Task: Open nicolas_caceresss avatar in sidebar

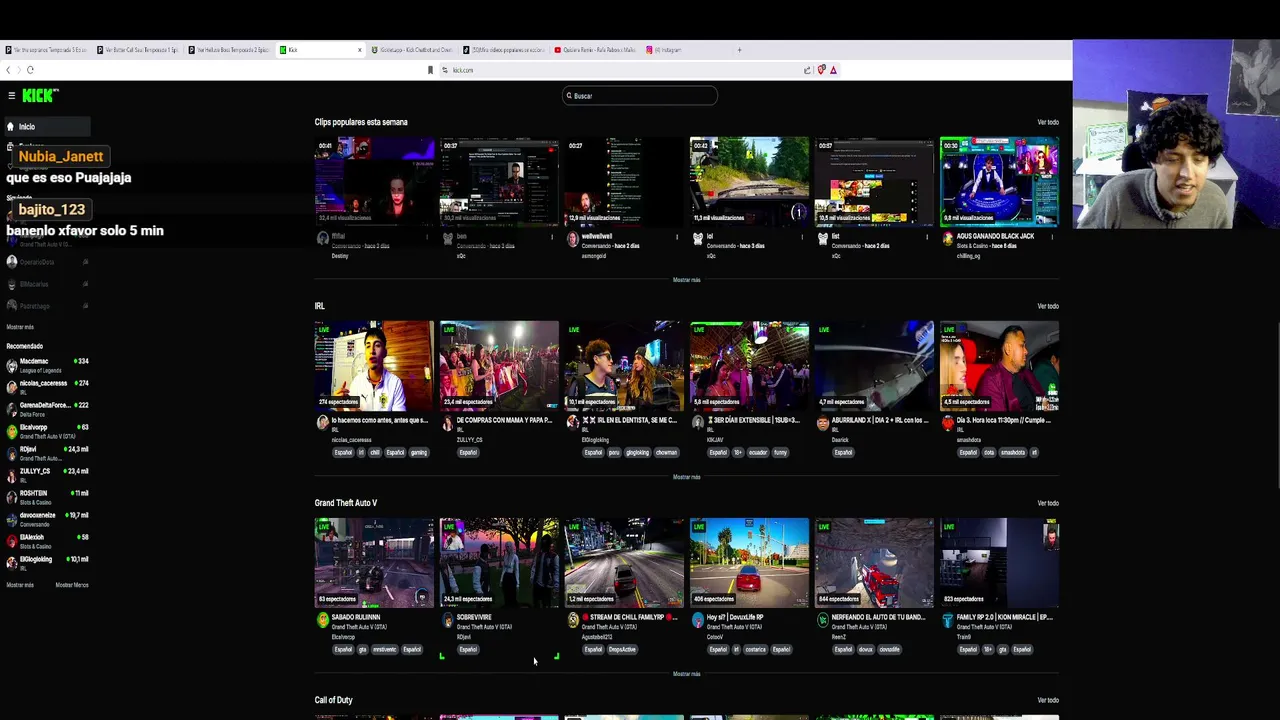Action: [12, 387]
